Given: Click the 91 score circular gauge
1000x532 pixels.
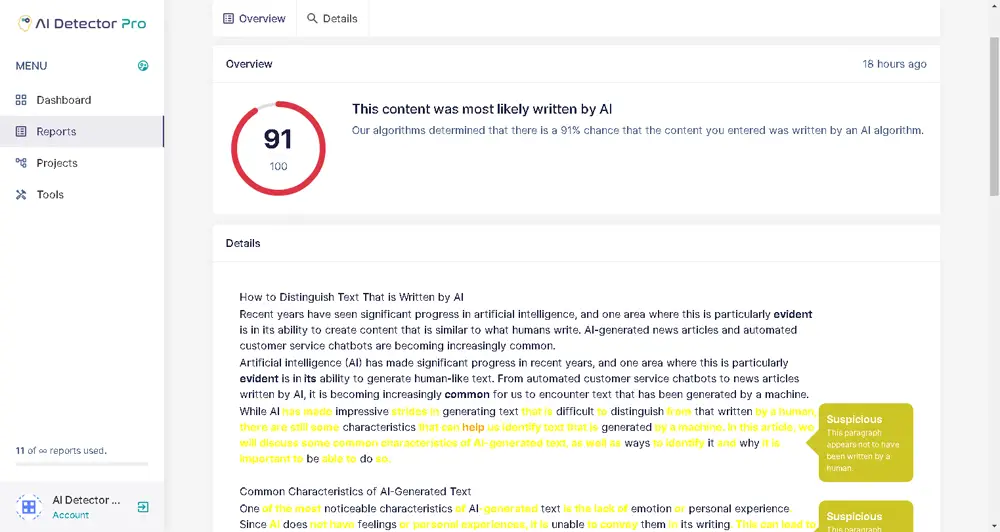Looking at the screenshot, I should tap(278, 149).
